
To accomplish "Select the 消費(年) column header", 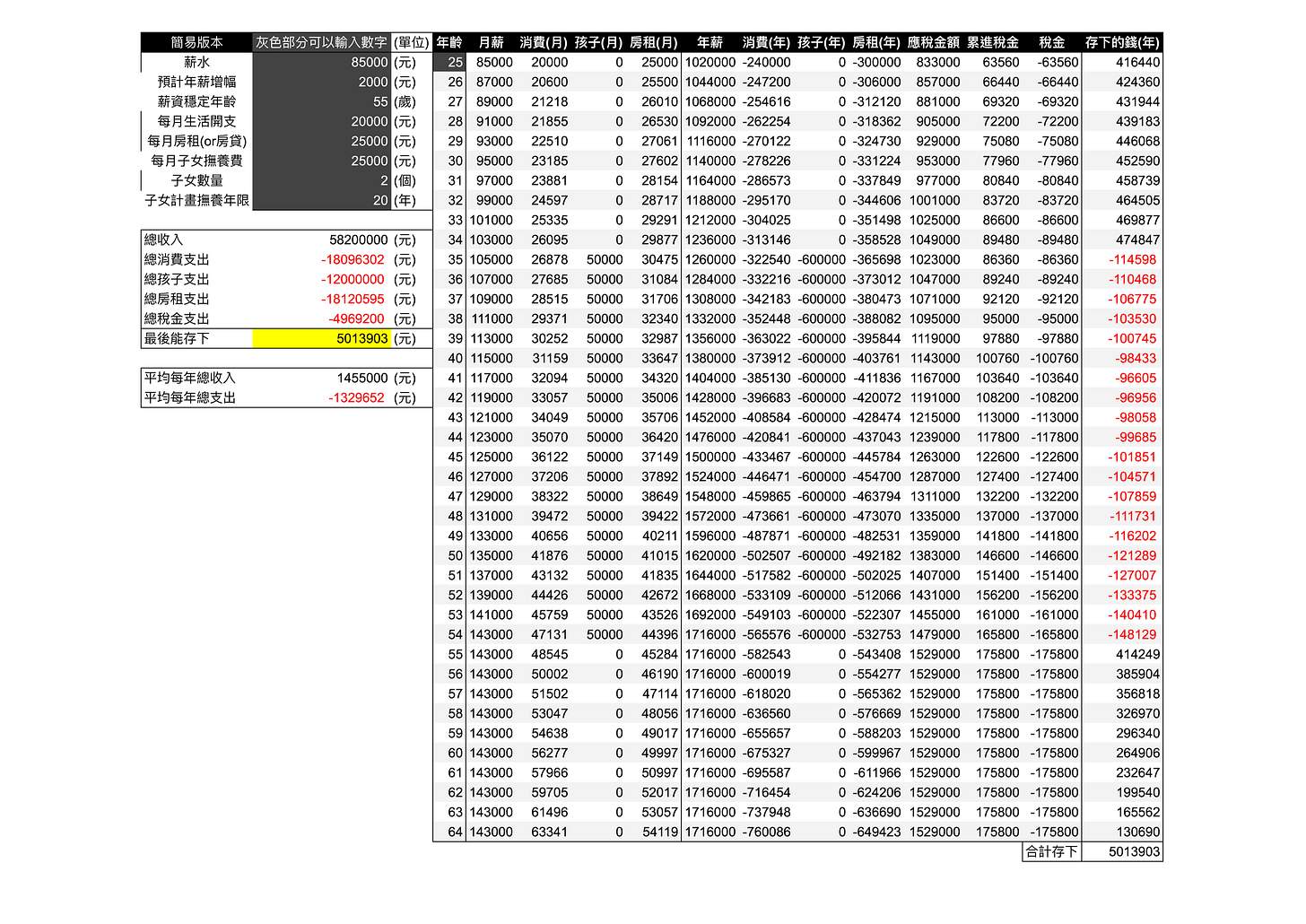I will point(766,42).
